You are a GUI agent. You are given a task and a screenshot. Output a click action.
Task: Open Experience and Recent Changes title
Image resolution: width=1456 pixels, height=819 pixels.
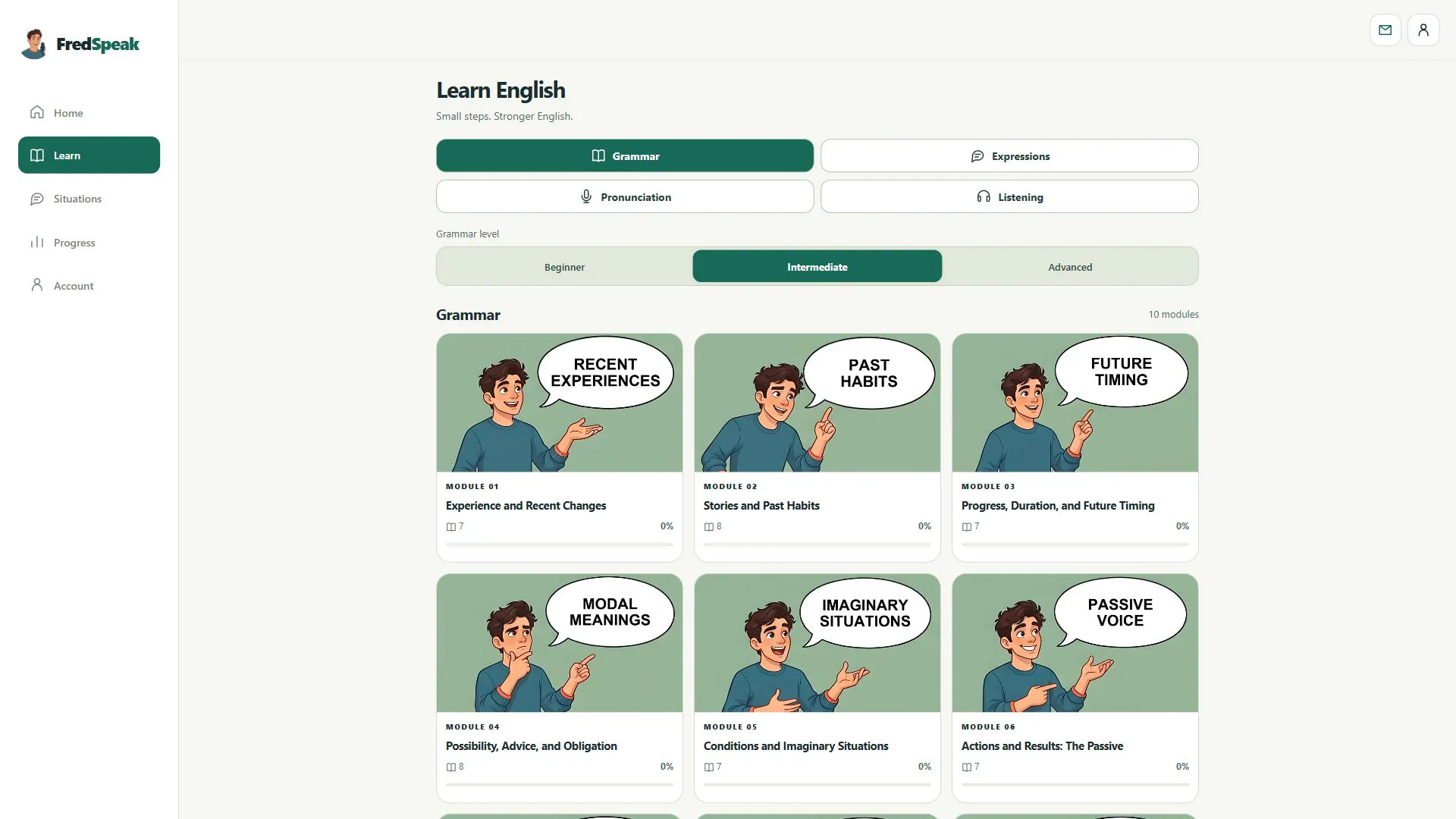[526, 506]
